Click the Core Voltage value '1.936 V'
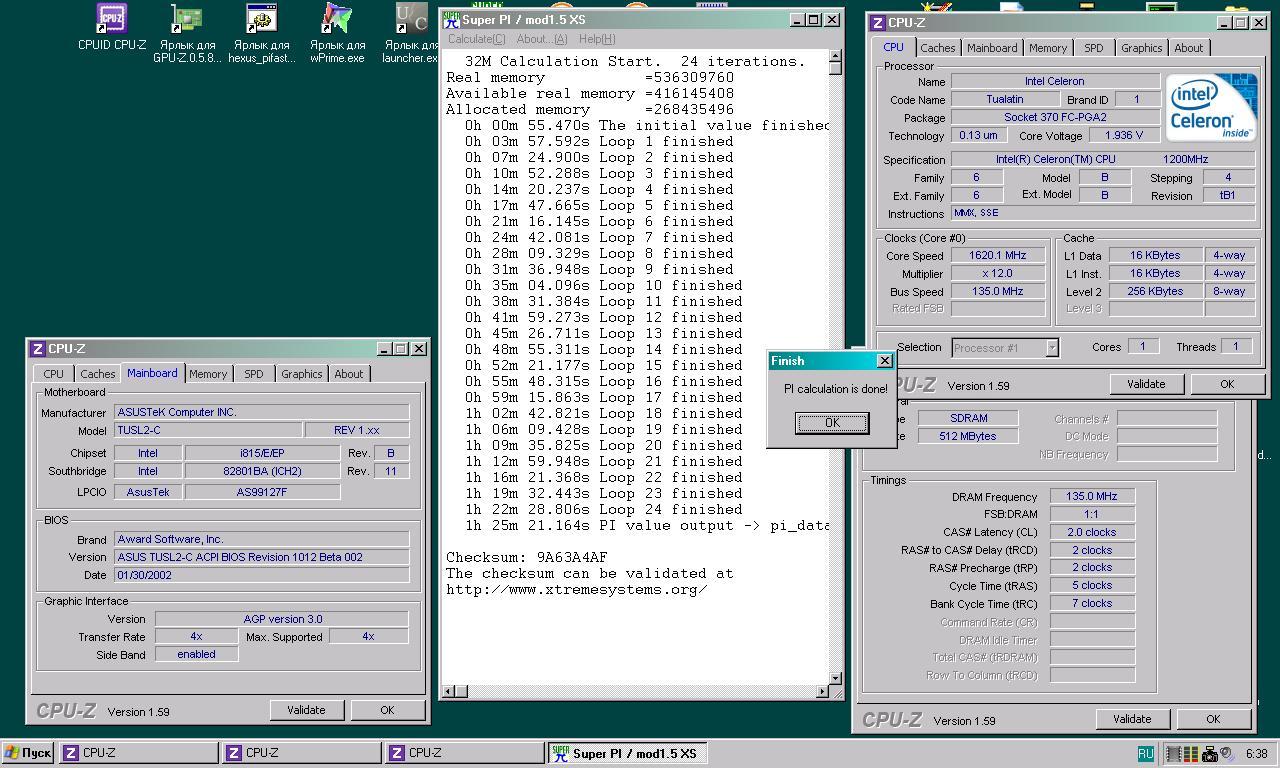This screenshot has width=1280, height=768. click(1124, 136)
